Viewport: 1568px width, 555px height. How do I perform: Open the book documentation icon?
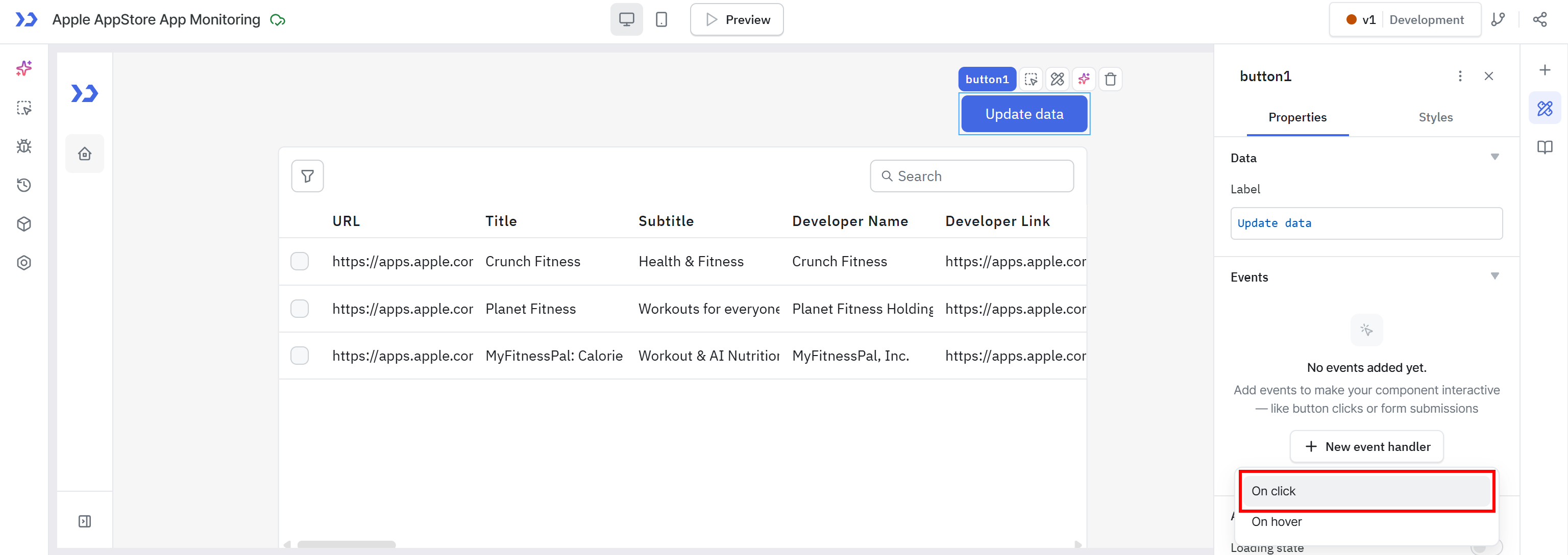(1544, 147)
